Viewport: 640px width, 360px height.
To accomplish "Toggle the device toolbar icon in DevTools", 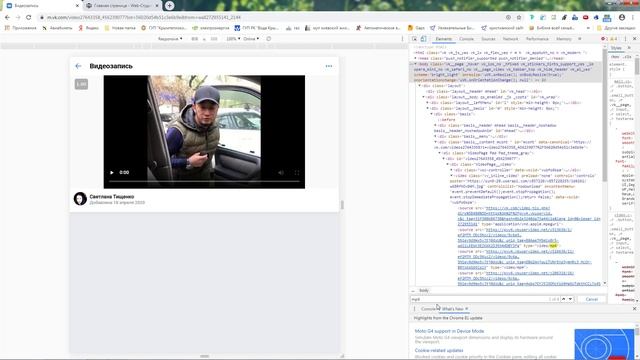I will pos(423,39).
